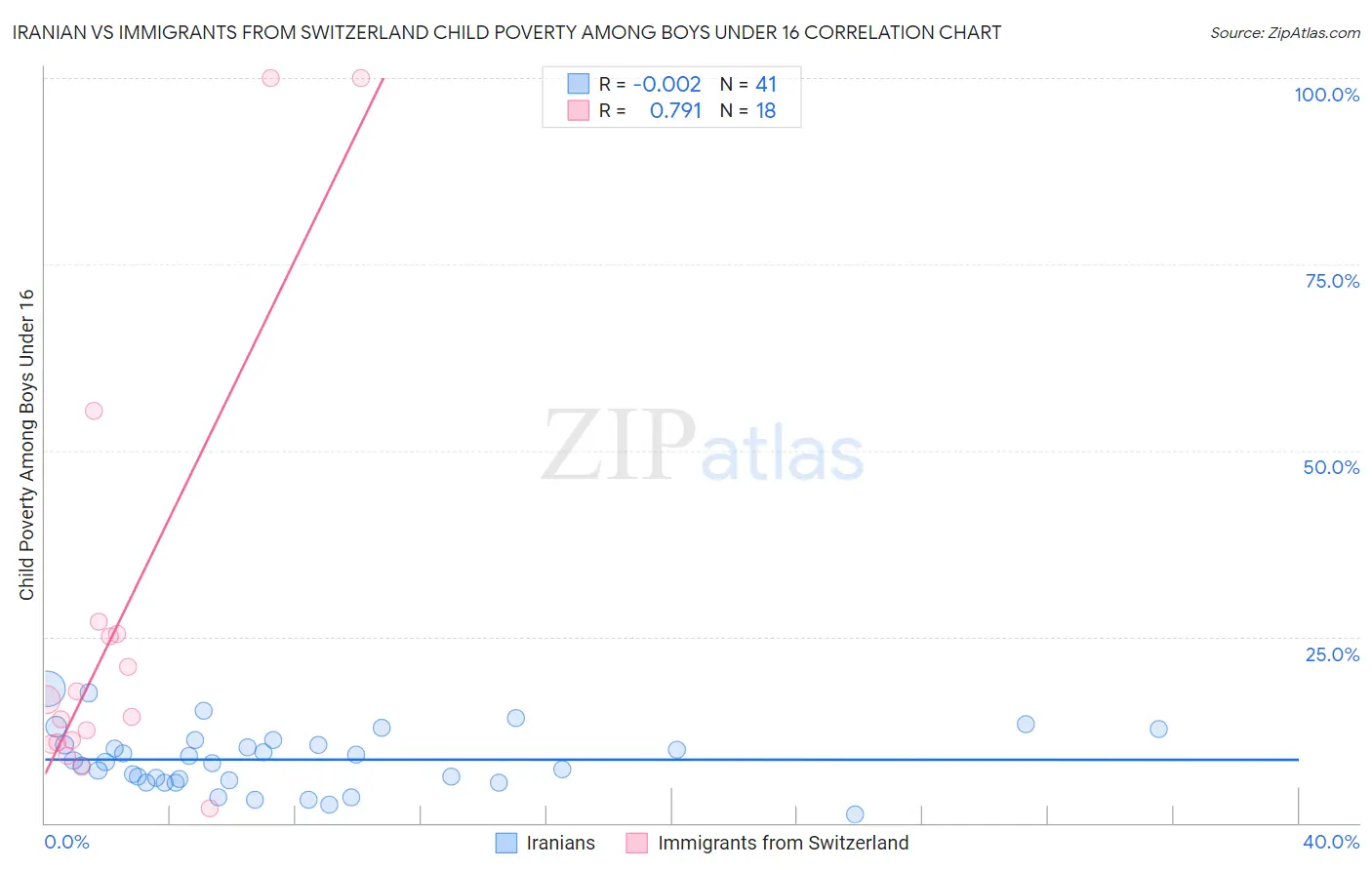Click the pink data point near 55%

(94, 411)
